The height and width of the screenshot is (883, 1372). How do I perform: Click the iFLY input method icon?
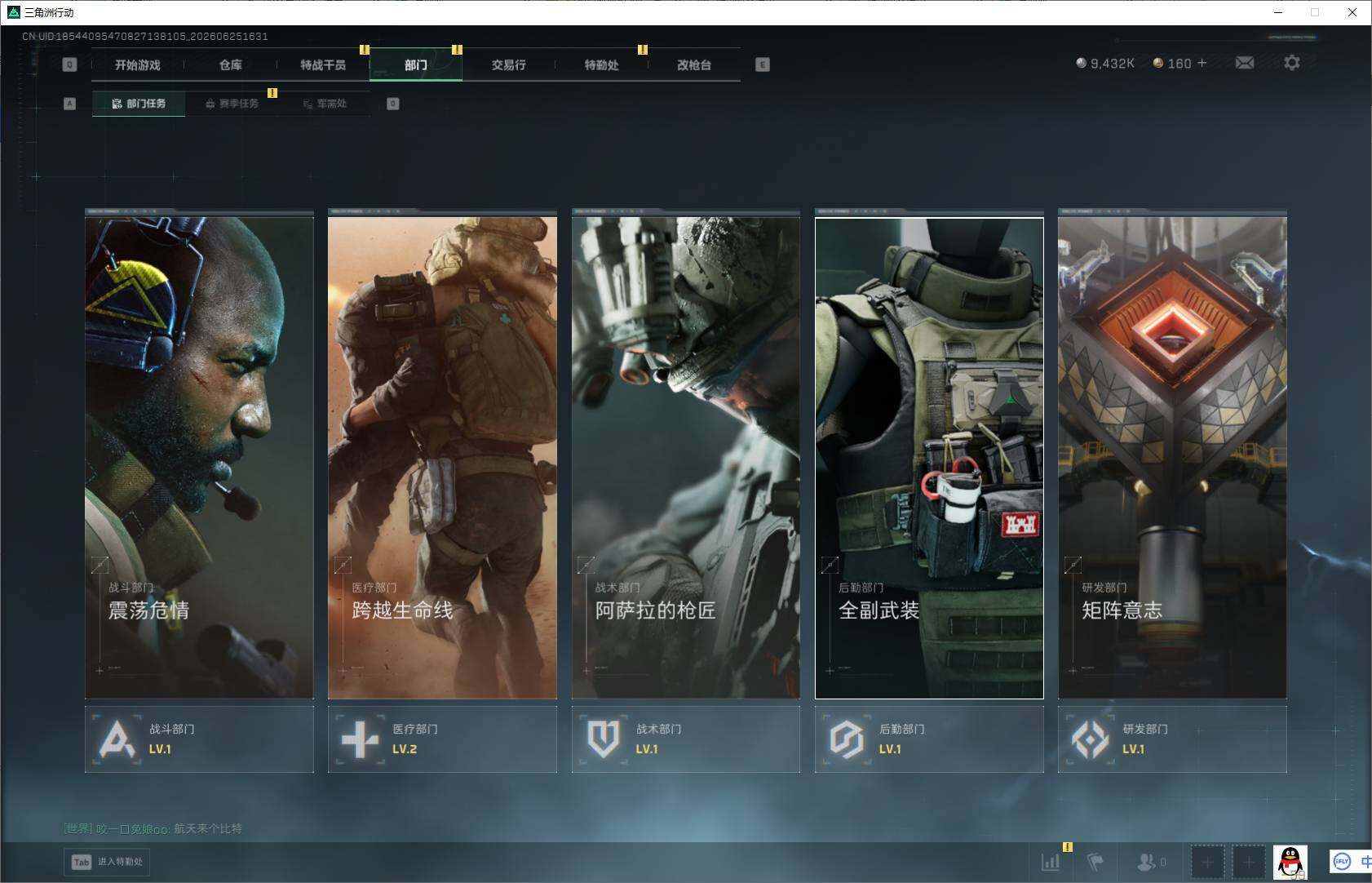coord(1342,861)
